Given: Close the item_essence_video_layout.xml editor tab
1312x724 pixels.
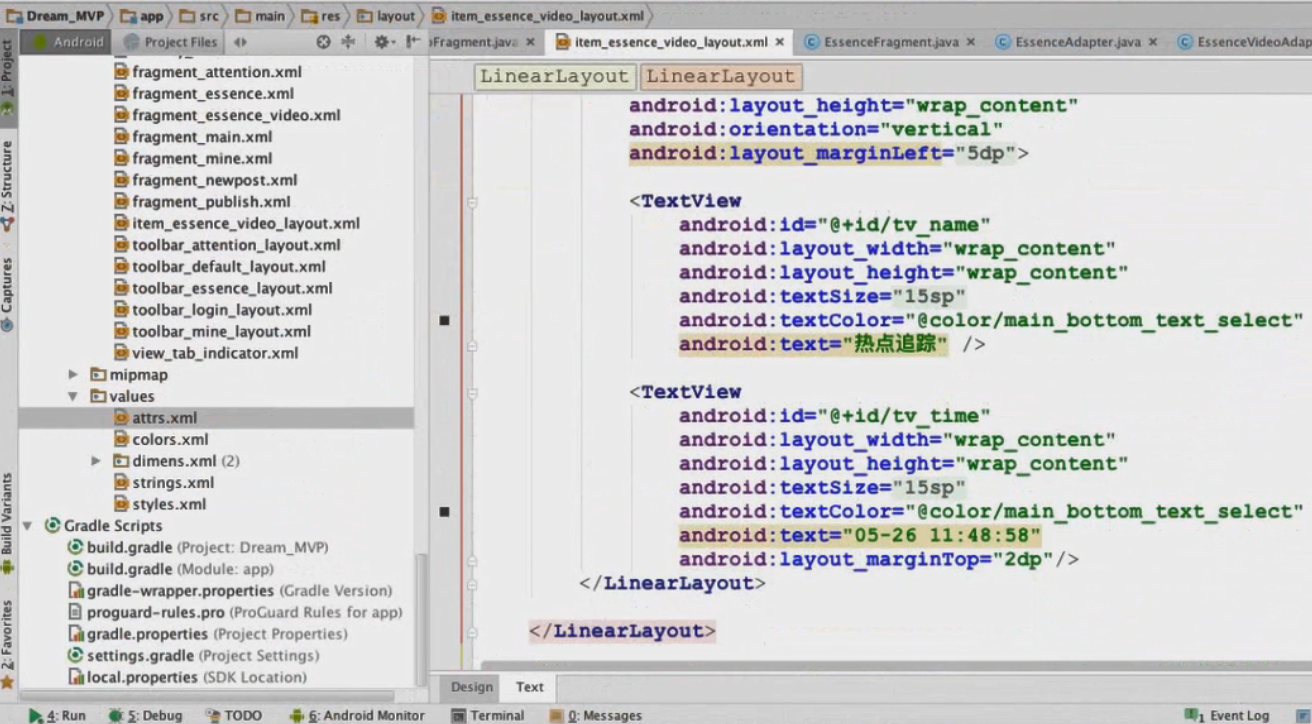Looking at the screenshot, I should [x=780, y=42].
